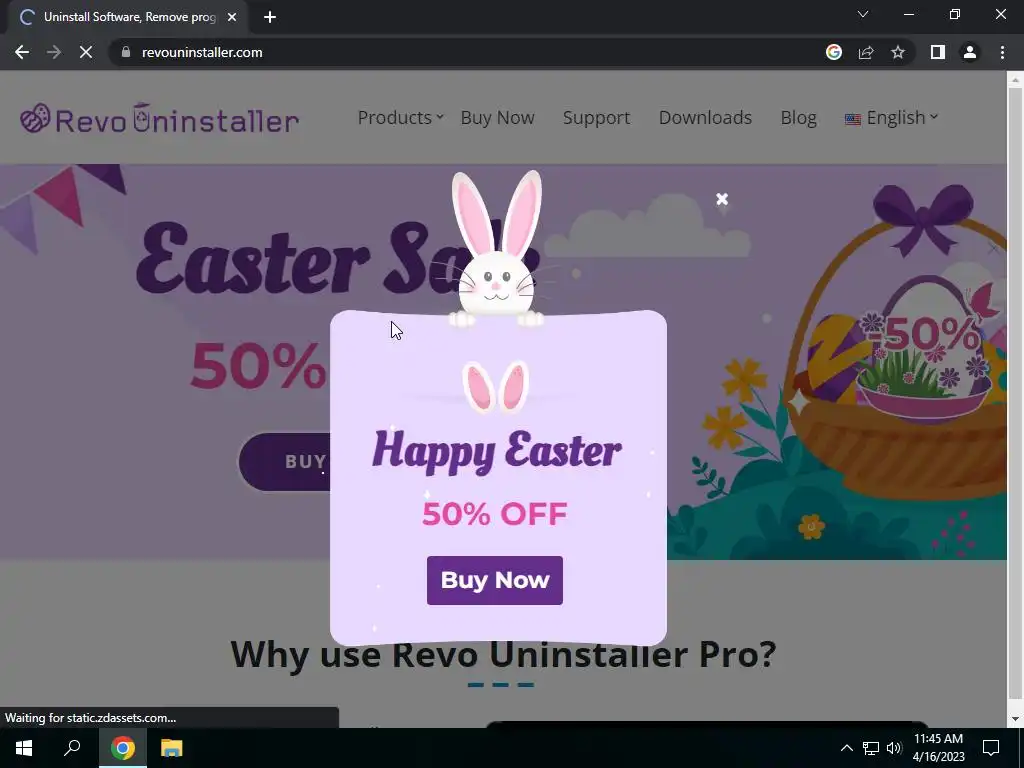The width and height of the screenshot is (1024, 768).
Task: Open the Chrome side panel
Action: coord(938,52)
